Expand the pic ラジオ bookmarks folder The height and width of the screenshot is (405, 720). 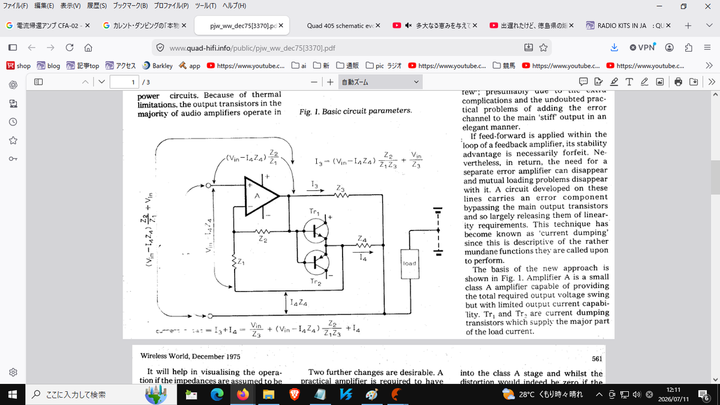(x=384, y=66)
